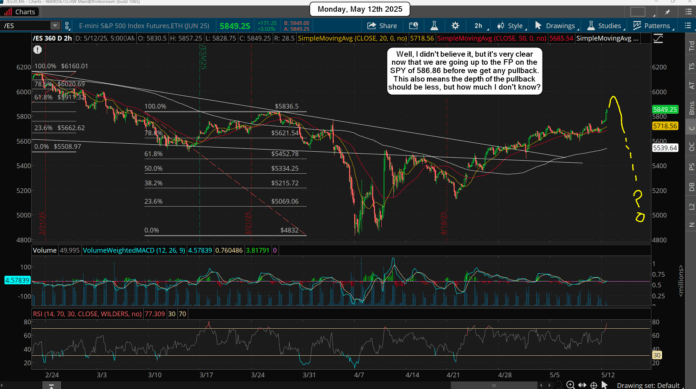
Task: Open the DB sidebar tab
Action: click(691, 187)
